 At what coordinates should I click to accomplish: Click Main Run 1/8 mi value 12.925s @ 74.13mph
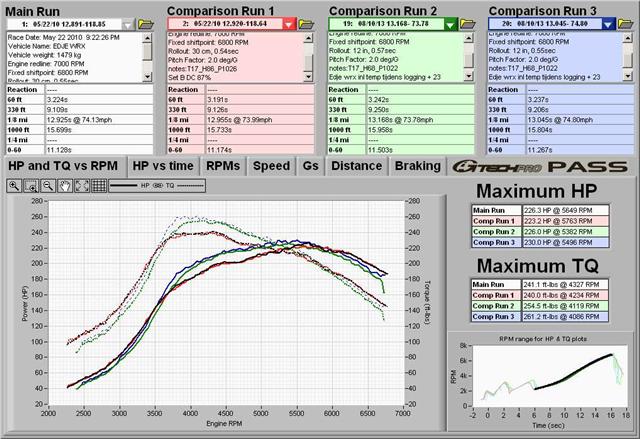99,120
